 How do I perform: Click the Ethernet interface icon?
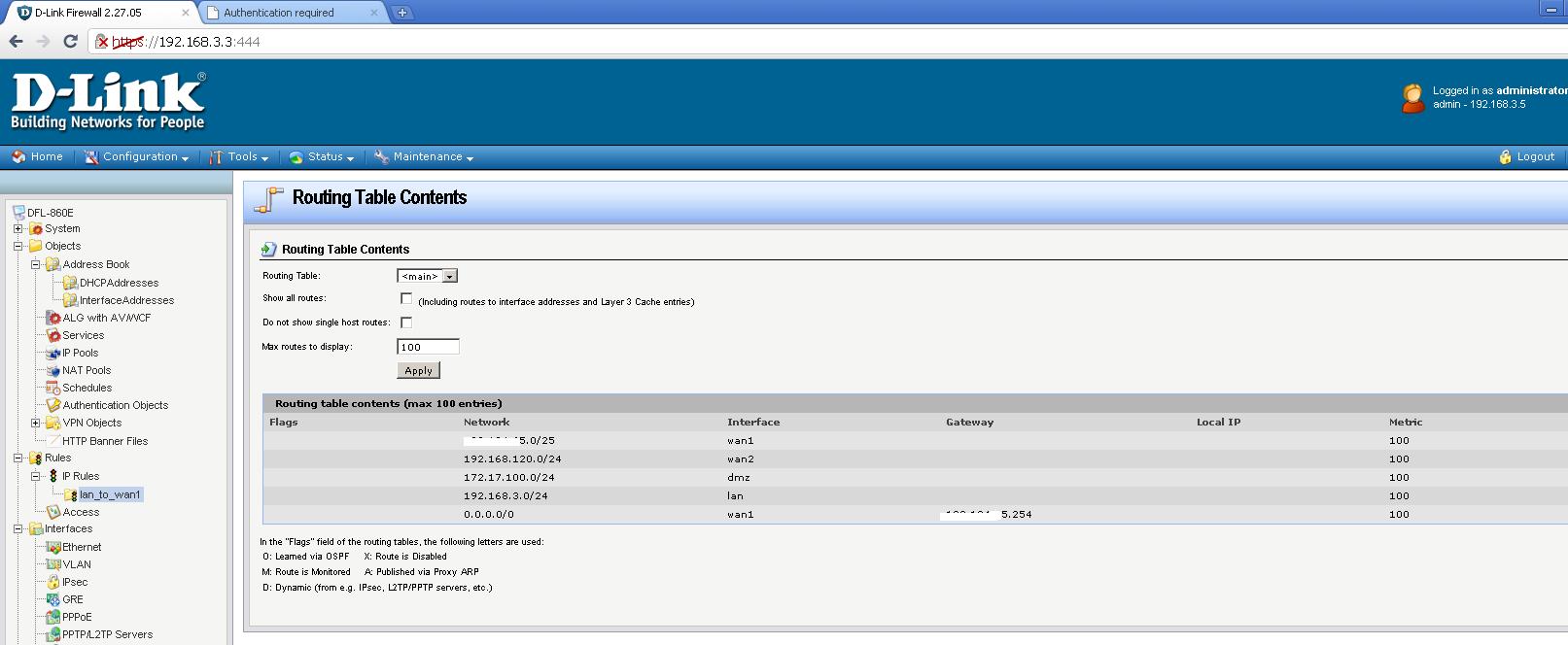click(53, 547)
